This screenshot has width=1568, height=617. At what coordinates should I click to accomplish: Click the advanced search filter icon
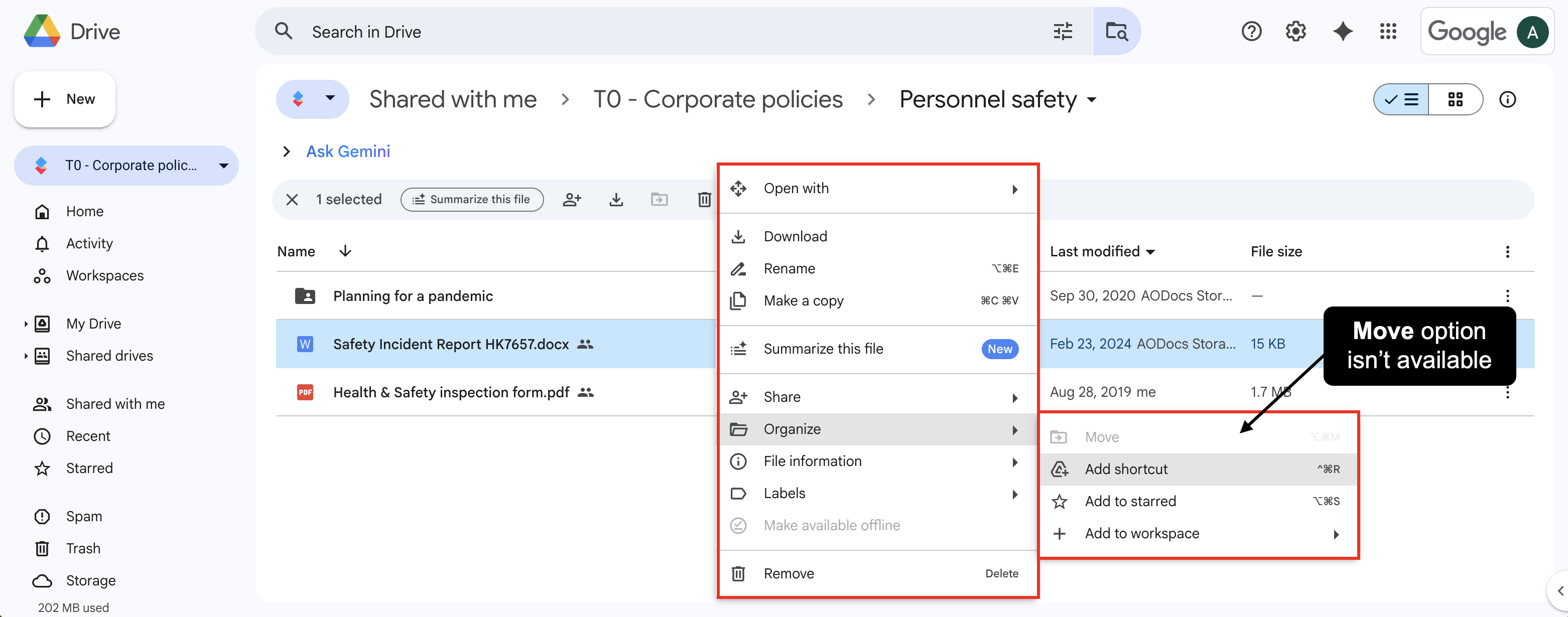(1062, 32)
